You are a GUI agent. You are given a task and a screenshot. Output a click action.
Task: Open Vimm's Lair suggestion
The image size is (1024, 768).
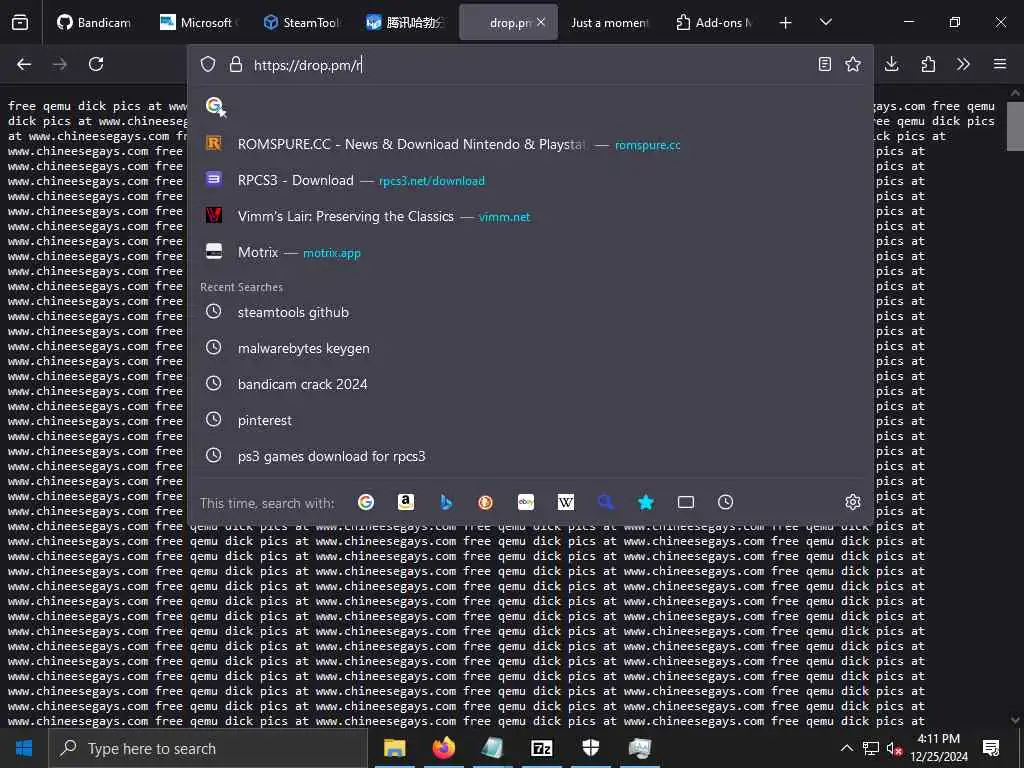[530, 216]
